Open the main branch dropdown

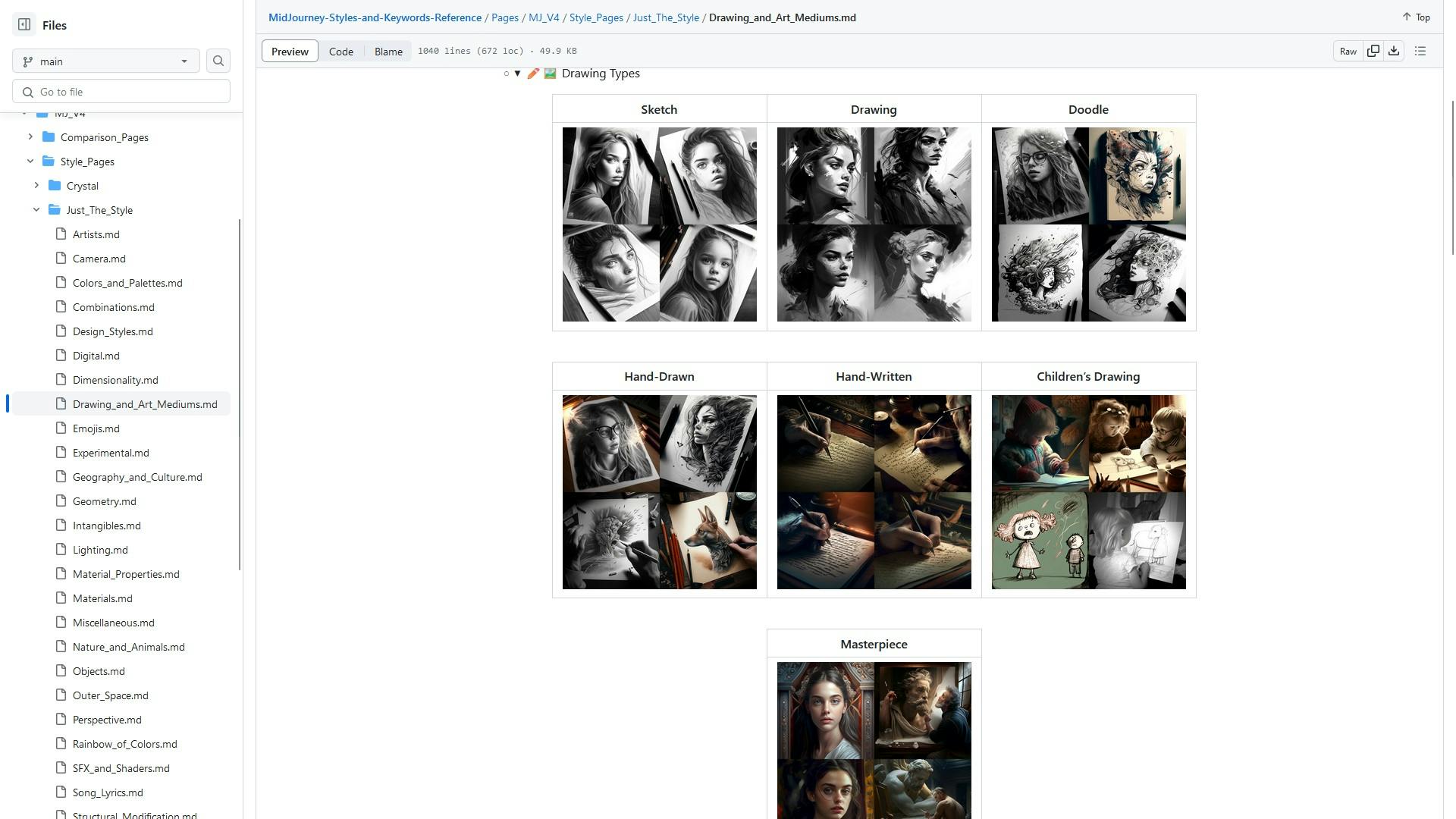pyautogui.click(x=106, y=61)
